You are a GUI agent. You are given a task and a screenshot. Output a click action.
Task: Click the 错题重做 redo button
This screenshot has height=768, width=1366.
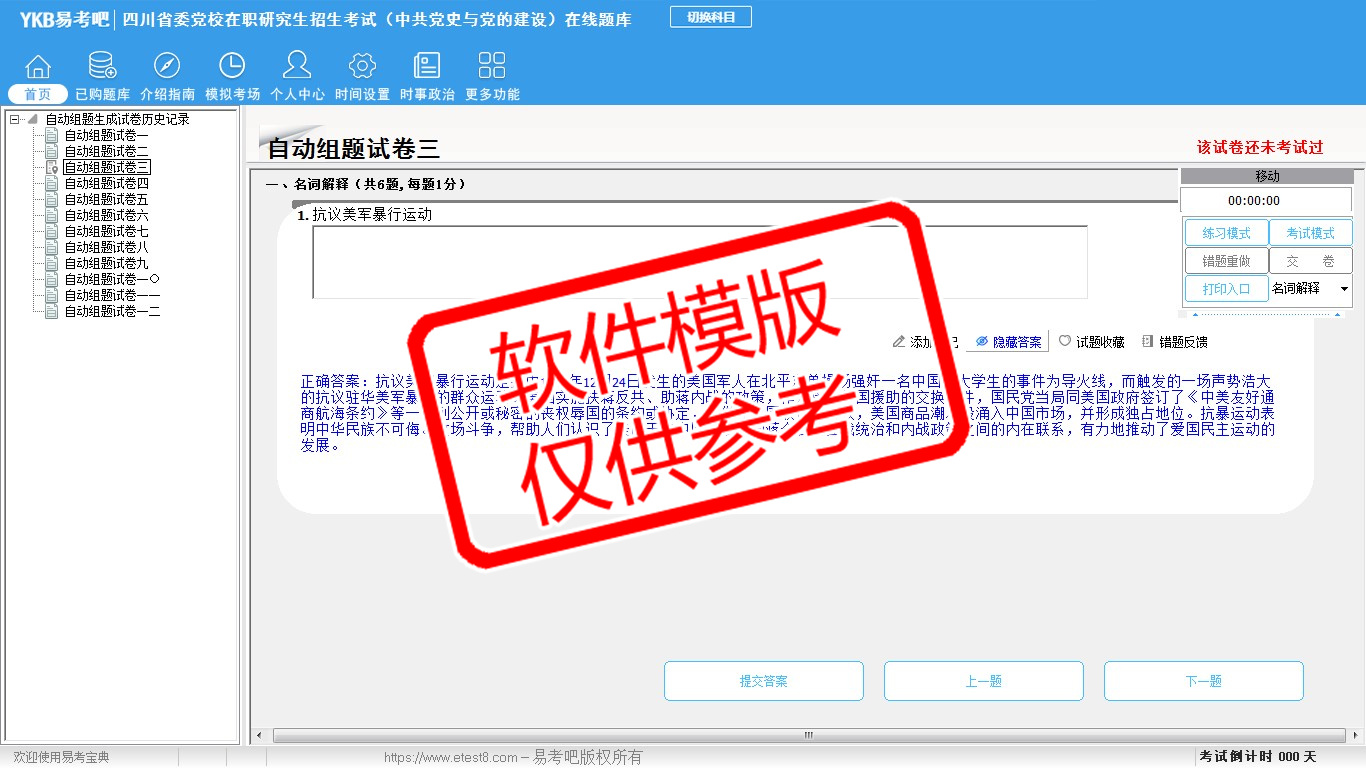1226,261
